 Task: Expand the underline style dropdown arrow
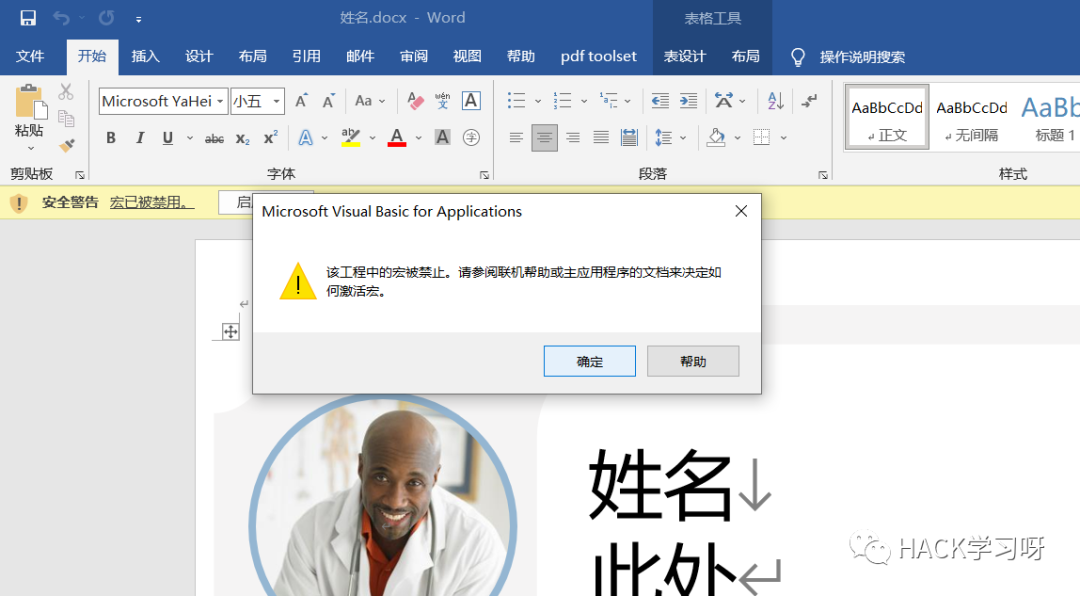tap(190, 138)
